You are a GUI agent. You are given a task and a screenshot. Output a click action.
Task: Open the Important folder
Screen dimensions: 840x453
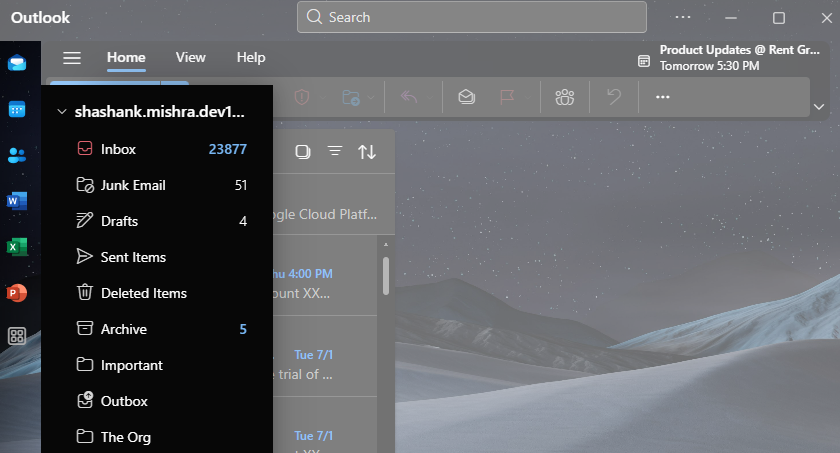click(x=159, y=365)
